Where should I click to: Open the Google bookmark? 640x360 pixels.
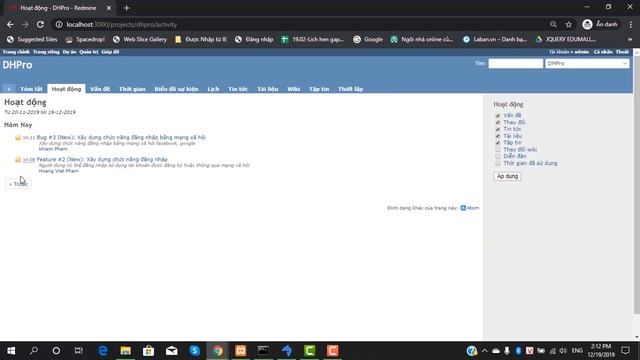click(368, 39)
